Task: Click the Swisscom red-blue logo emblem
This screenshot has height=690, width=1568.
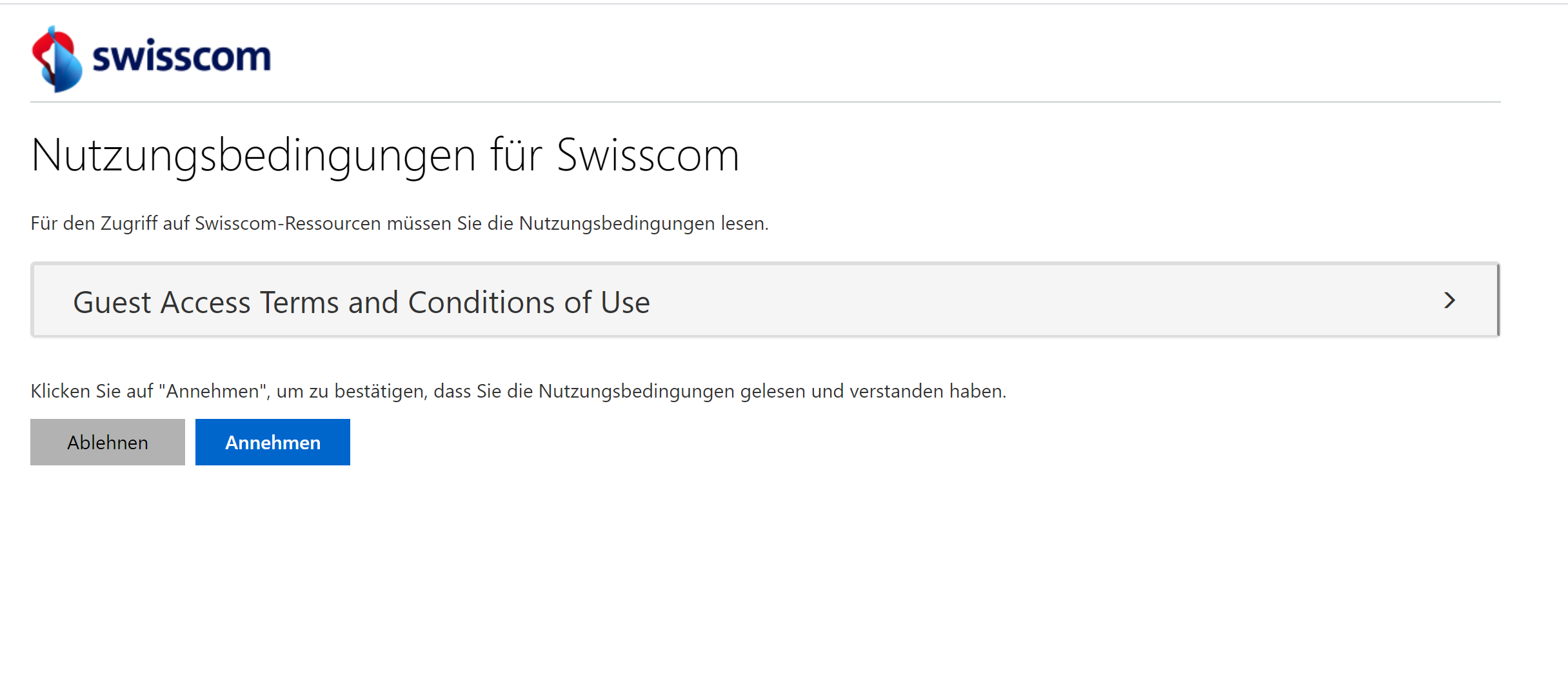Action: pos(57,59)
